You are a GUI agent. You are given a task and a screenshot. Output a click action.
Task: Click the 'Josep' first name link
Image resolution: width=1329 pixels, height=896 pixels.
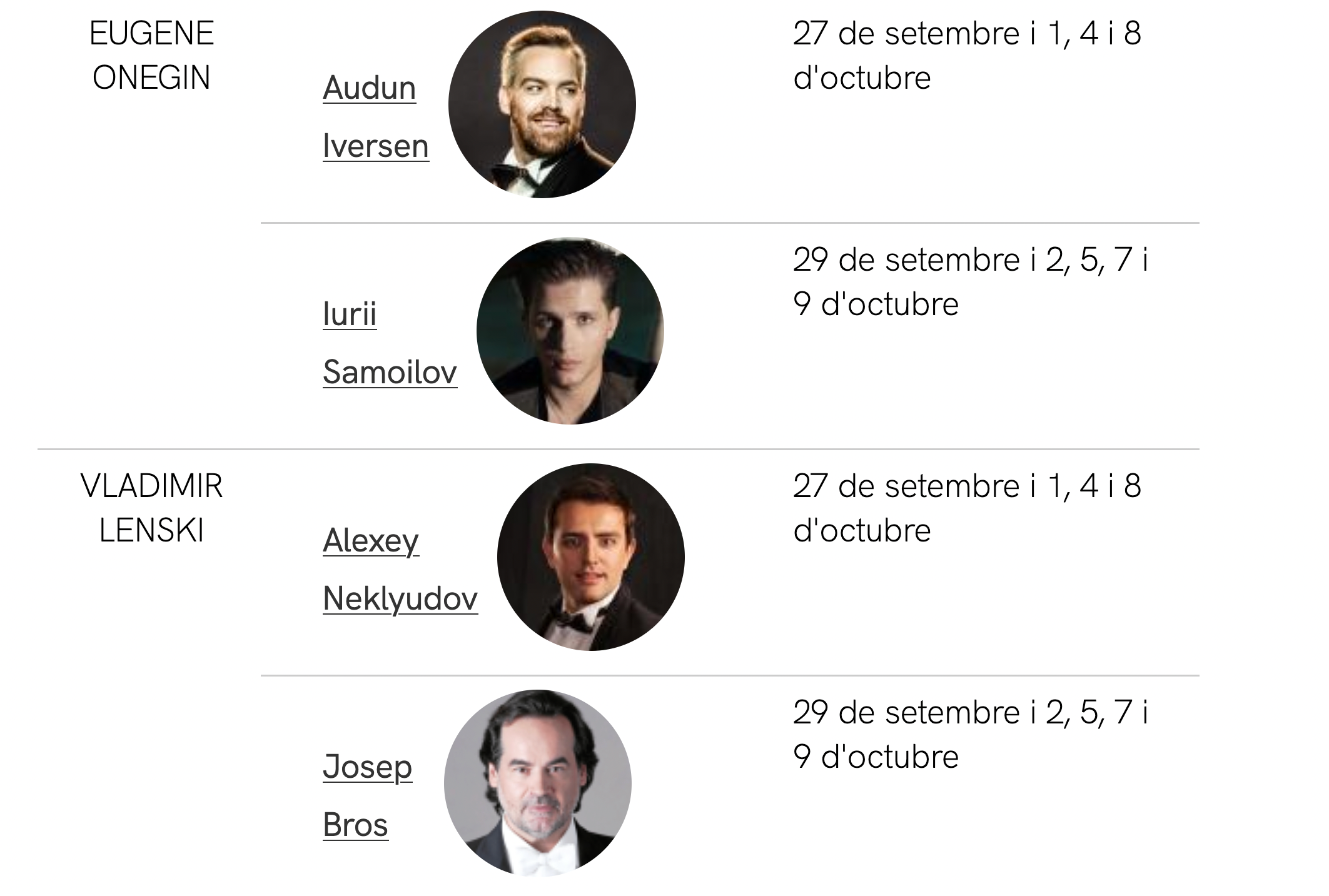pyautogui.click(x=367, y=767)
